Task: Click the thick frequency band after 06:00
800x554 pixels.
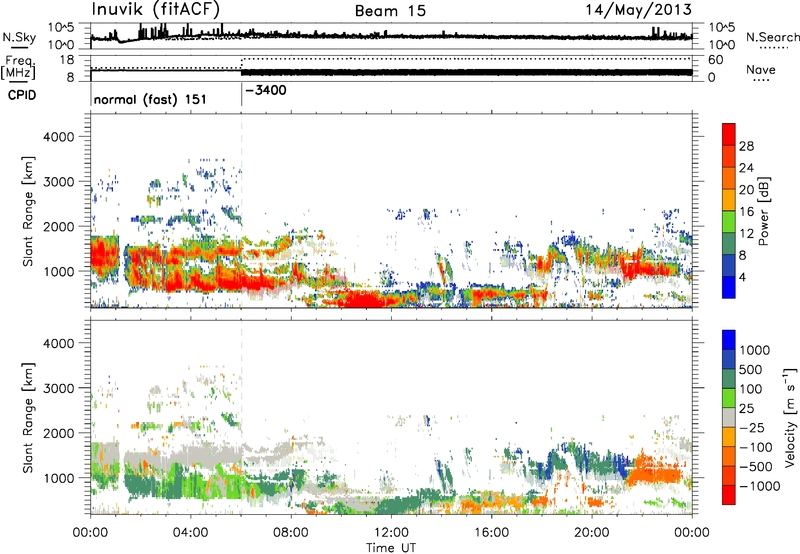Action: (x=466, y=72)
